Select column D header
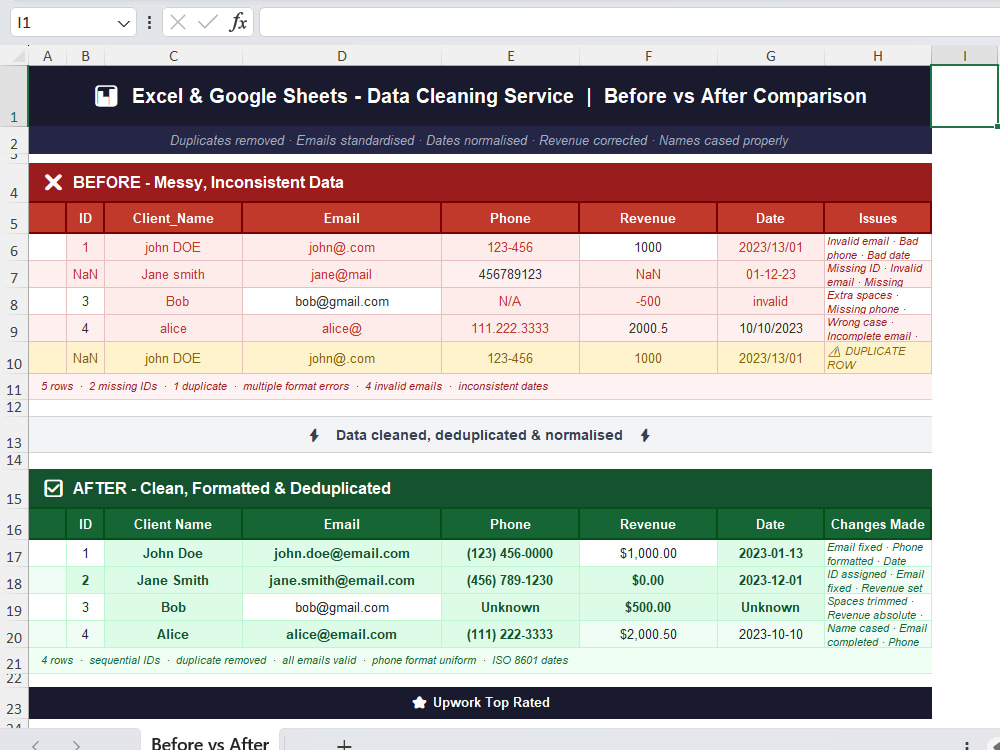The image size is (1000, 750). click(x=342, y=56)
